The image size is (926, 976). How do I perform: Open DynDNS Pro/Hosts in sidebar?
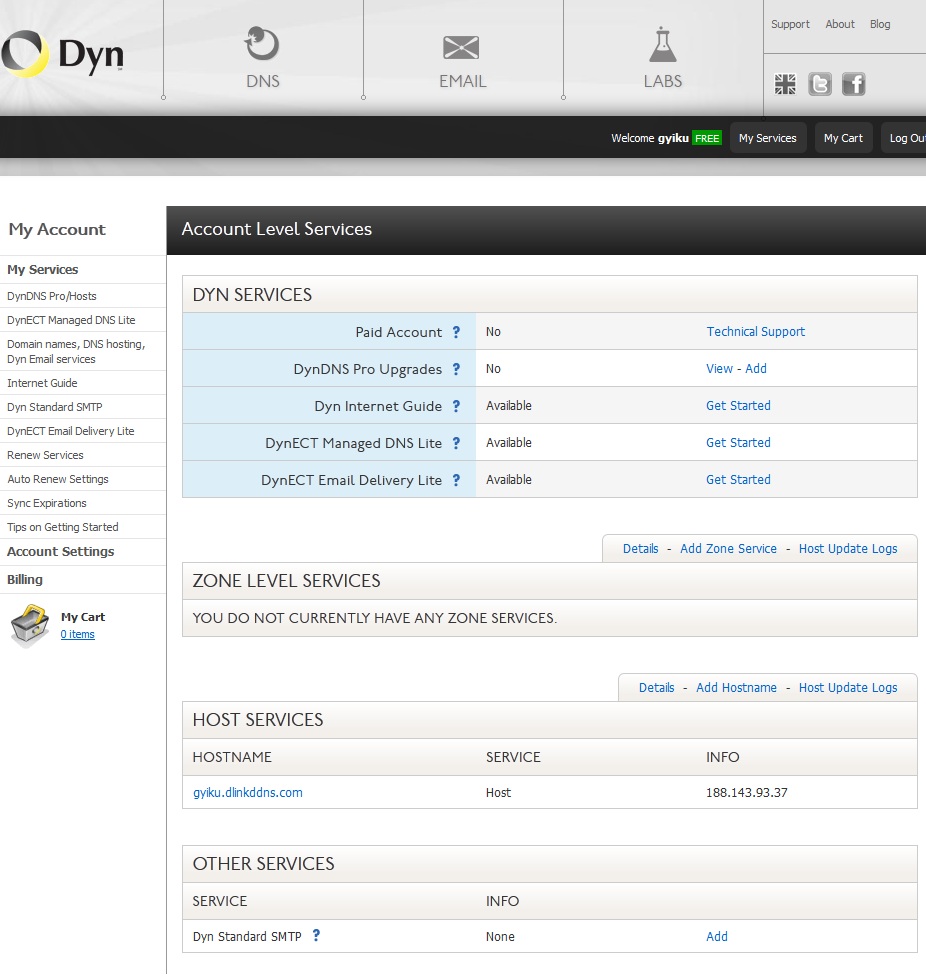(52, 296)
